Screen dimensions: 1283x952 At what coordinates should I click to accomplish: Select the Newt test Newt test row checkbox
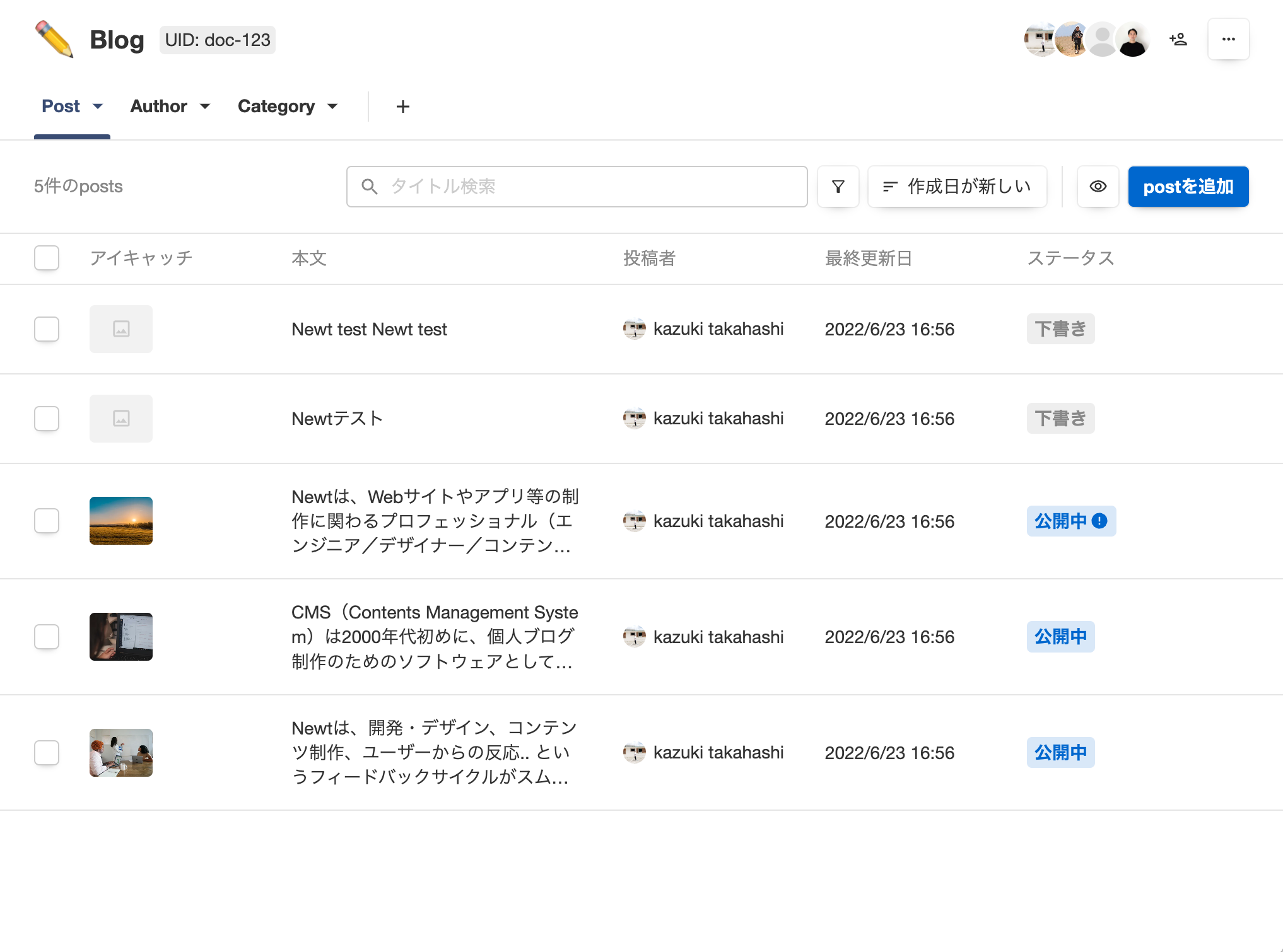[47, 329]
